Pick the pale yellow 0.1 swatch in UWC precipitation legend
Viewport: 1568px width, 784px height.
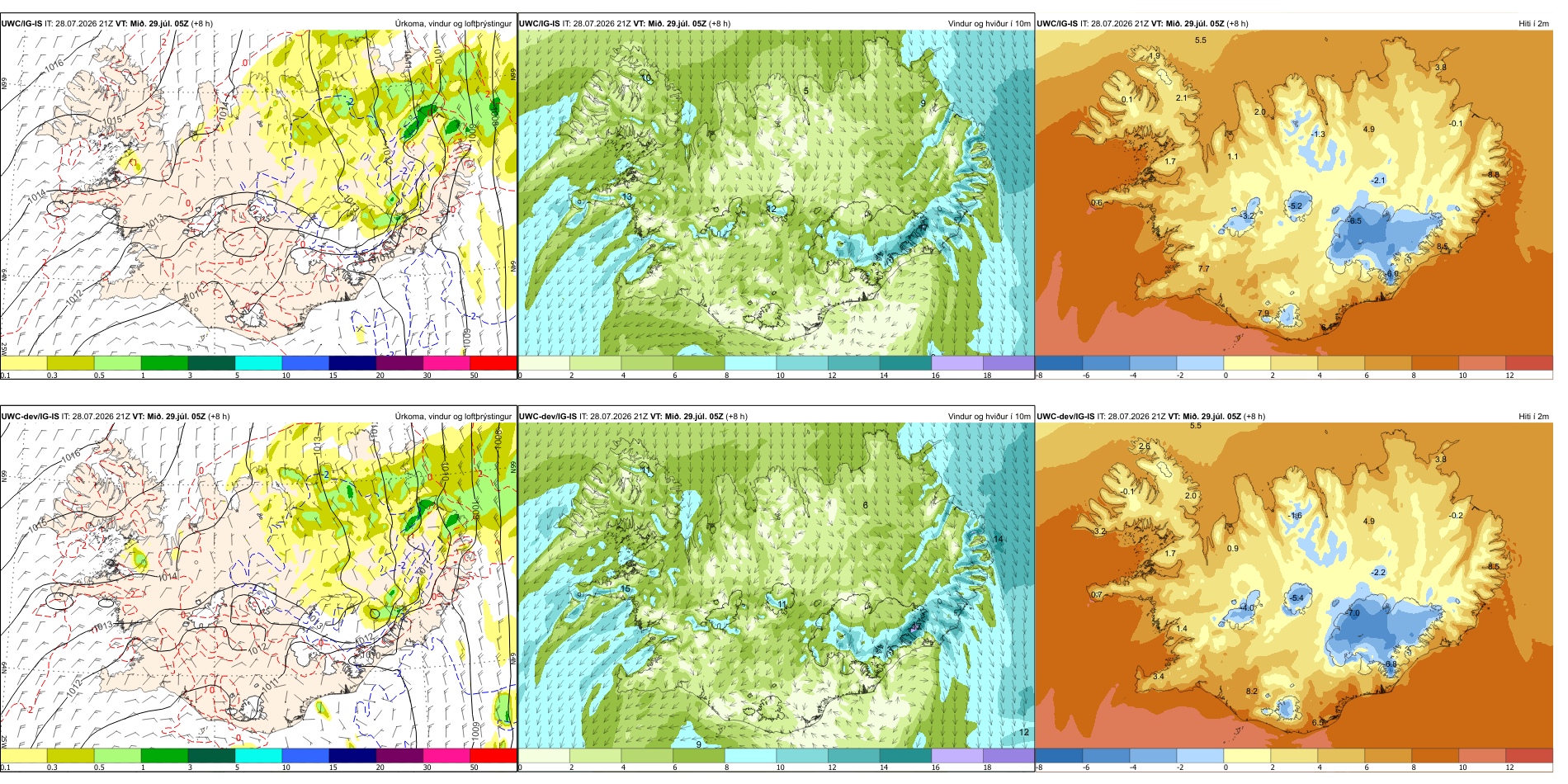pyautogui.click(x=23, y=363)
